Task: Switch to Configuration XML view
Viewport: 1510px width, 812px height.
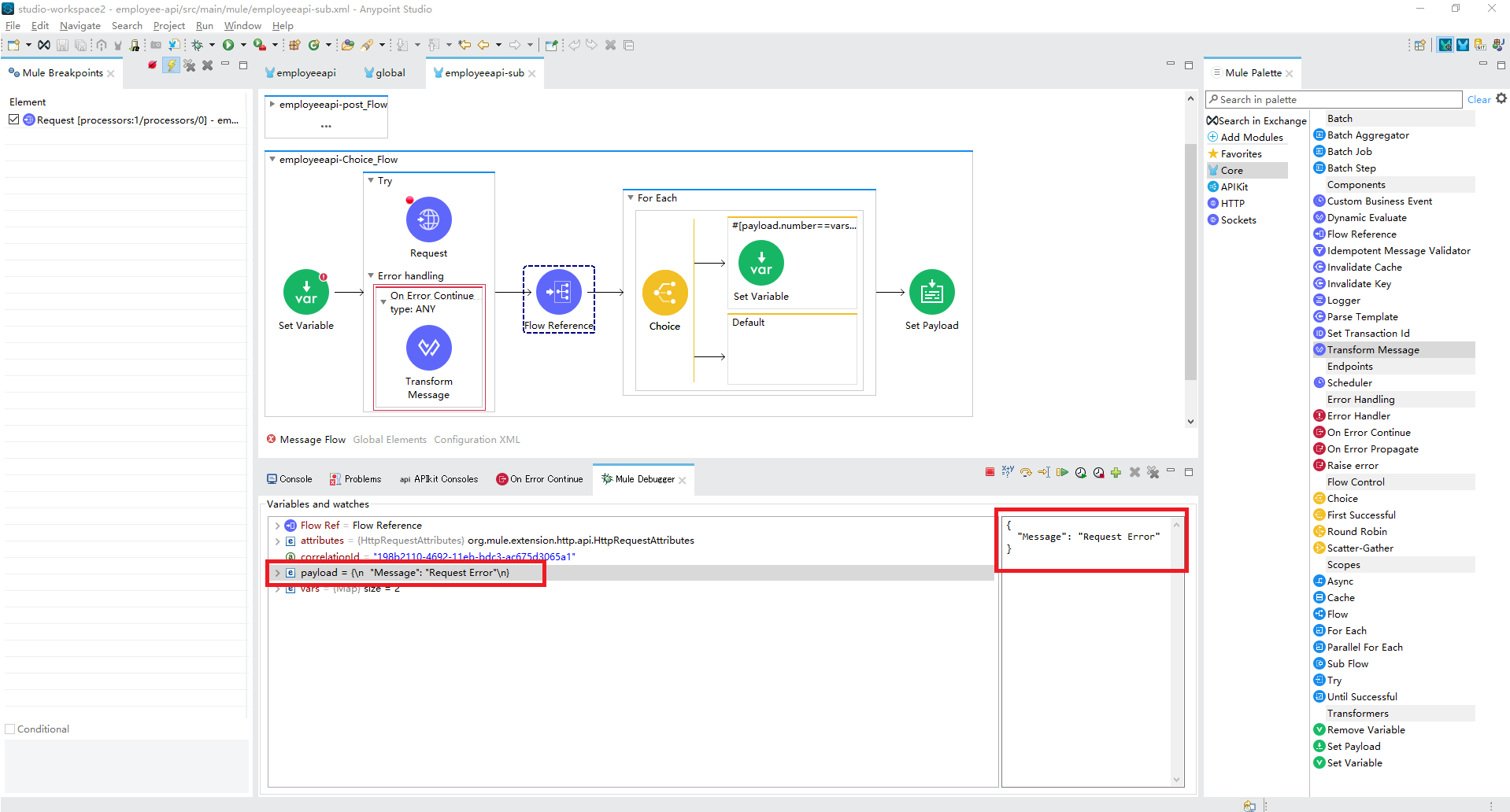Action: 477,440
